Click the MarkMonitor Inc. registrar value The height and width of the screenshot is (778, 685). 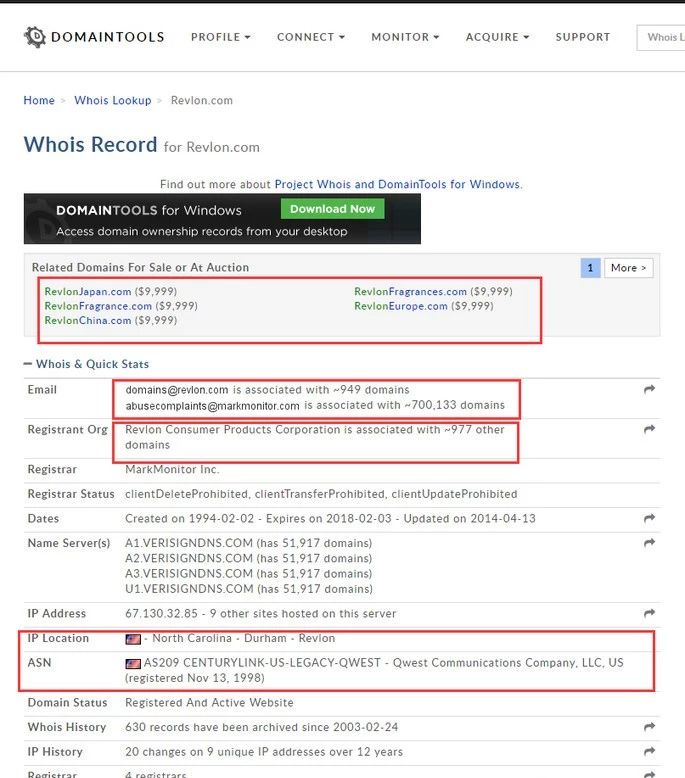[x=172, y=469]
